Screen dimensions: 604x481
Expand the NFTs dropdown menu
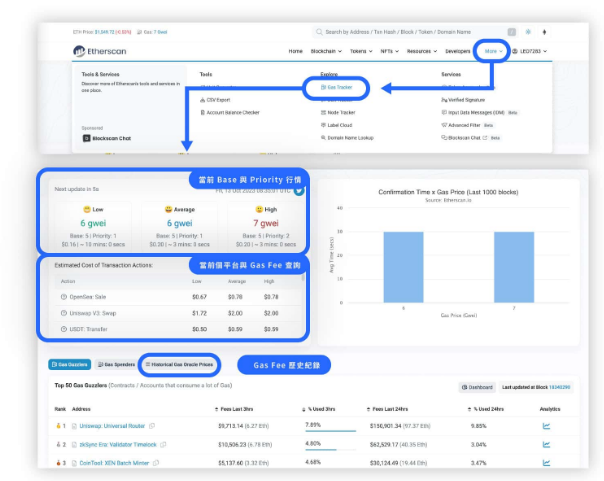pos(389,51)
